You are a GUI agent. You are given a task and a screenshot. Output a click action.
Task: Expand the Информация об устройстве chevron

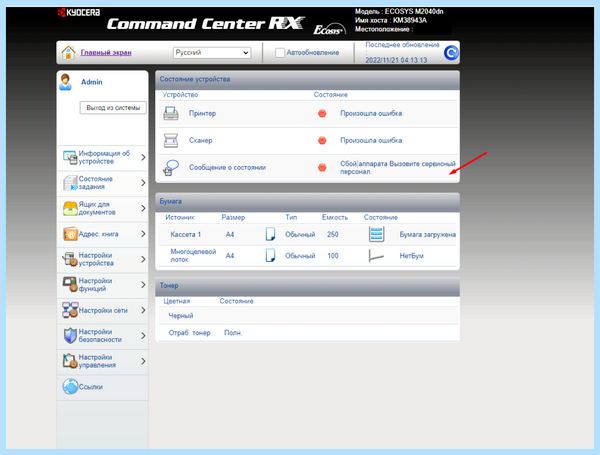[x=143, y=157]
